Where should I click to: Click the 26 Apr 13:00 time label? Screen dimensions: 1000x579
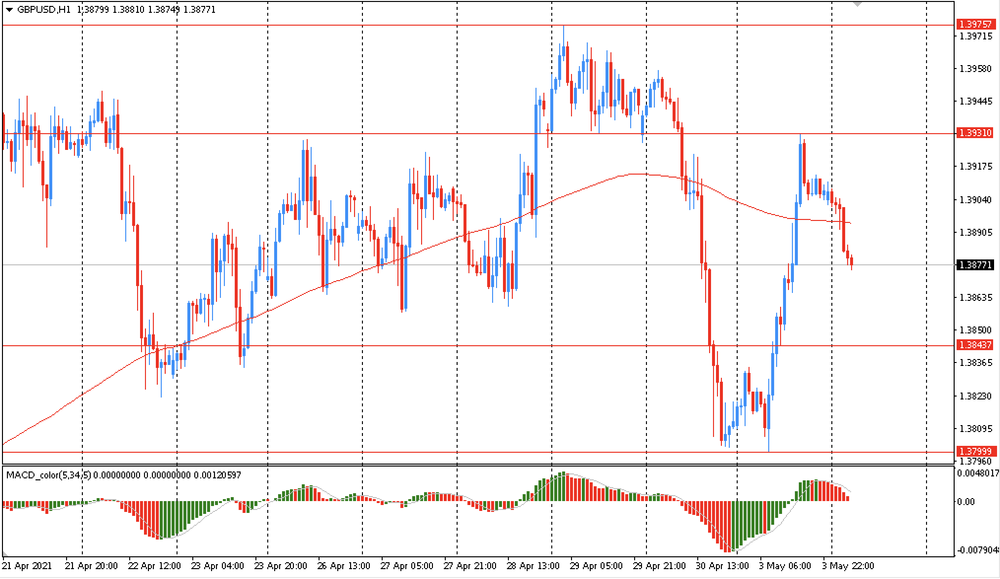tap(344, 566)
